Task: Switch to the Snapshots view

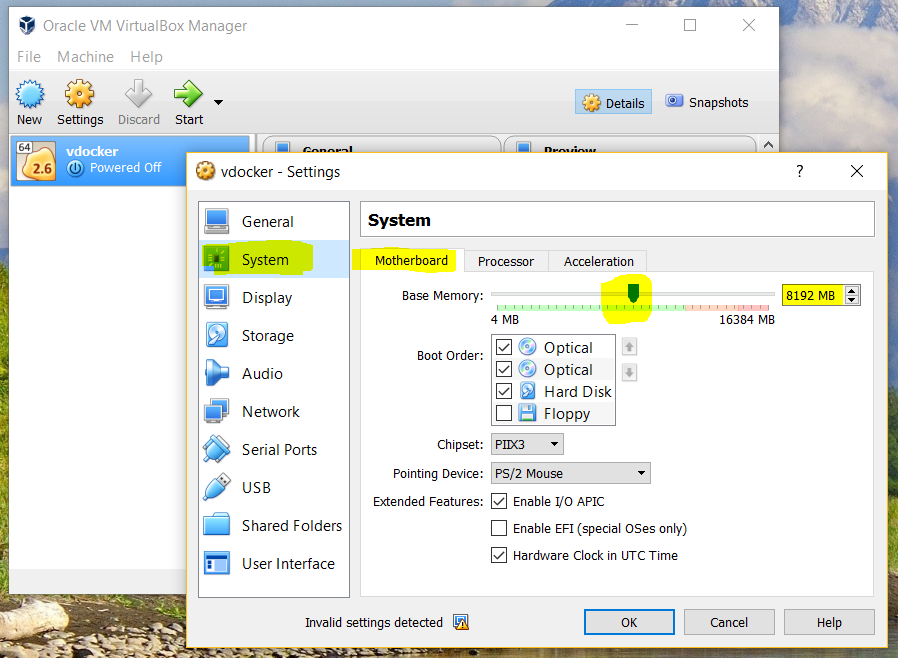Action: click(707, 103)
